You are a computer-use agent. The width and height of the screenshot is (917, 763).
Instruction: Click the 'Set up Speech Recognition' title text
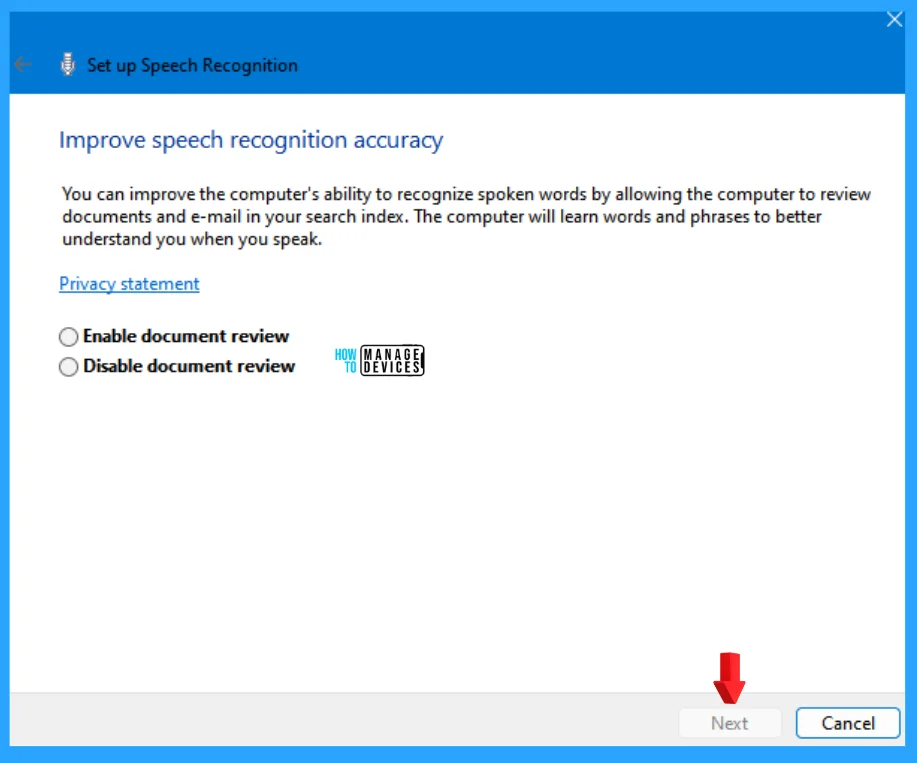[192, 65]
